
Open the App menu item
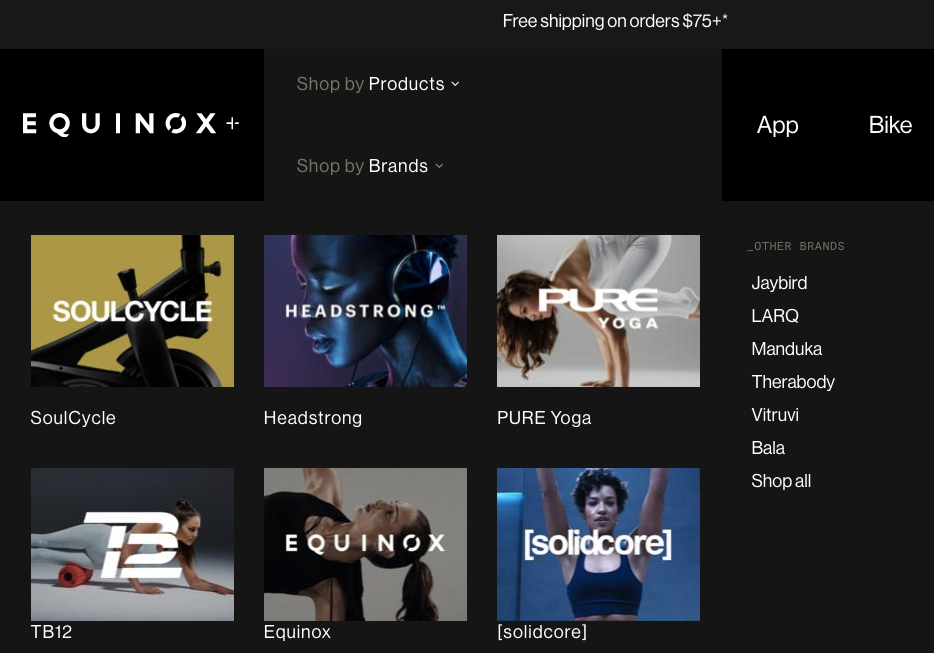pos(777,125)
